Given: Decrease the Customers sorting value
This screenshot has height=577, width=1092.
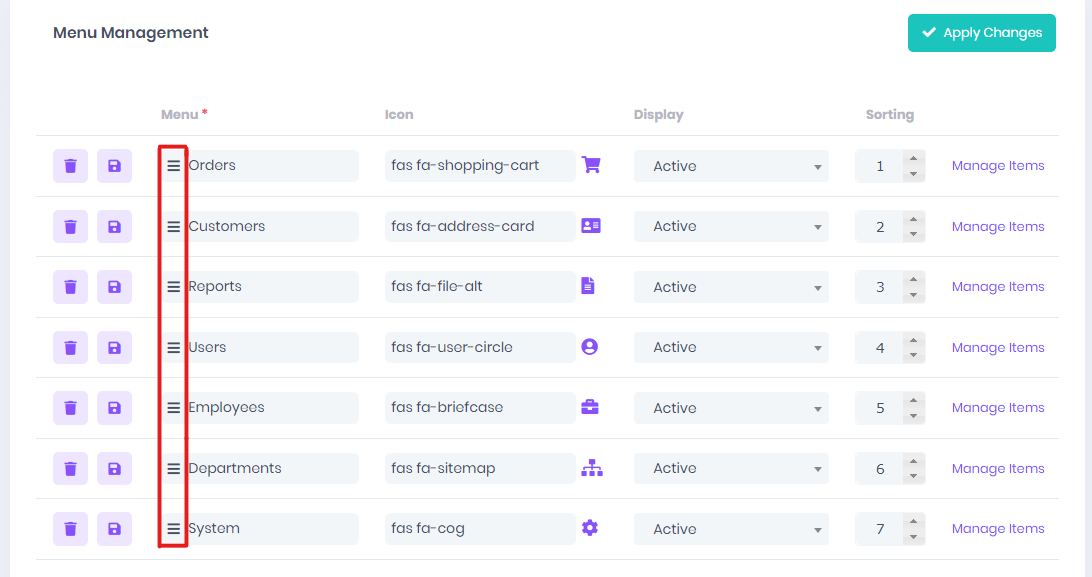Looking at the screenshot, I should 914,235.
